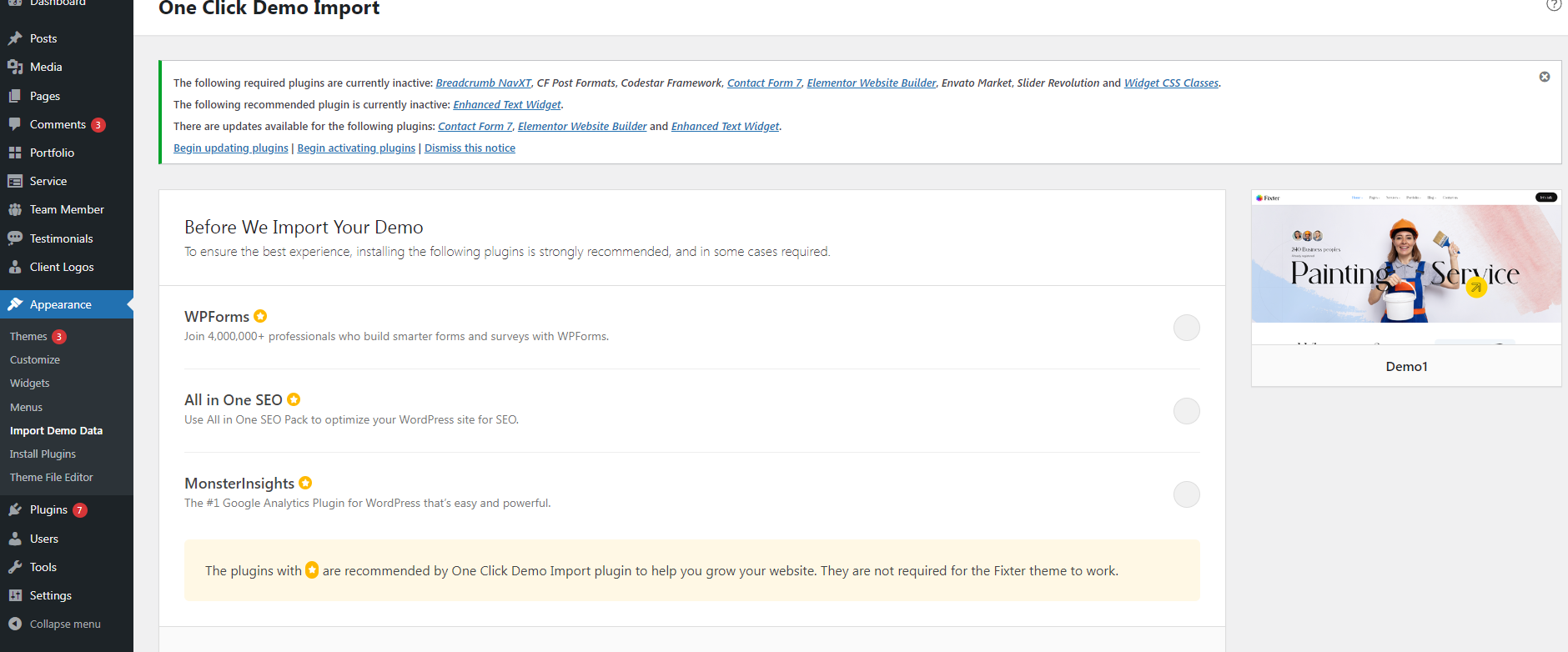Screen dimensions: 1568x652
Task: Click the Posts pin icon
Action: 15,38
